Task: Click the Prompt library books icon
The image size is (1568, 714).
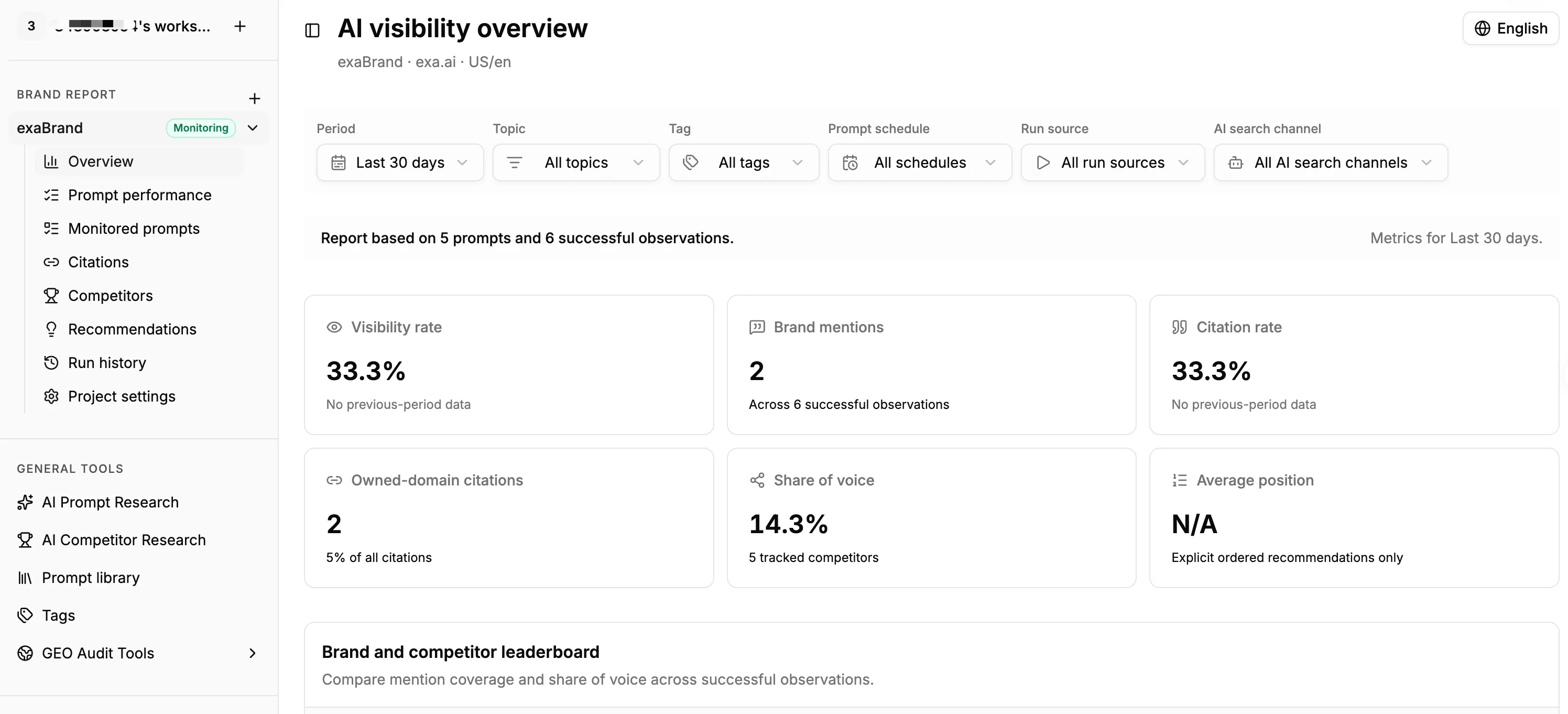Action: tap(25, 578)
